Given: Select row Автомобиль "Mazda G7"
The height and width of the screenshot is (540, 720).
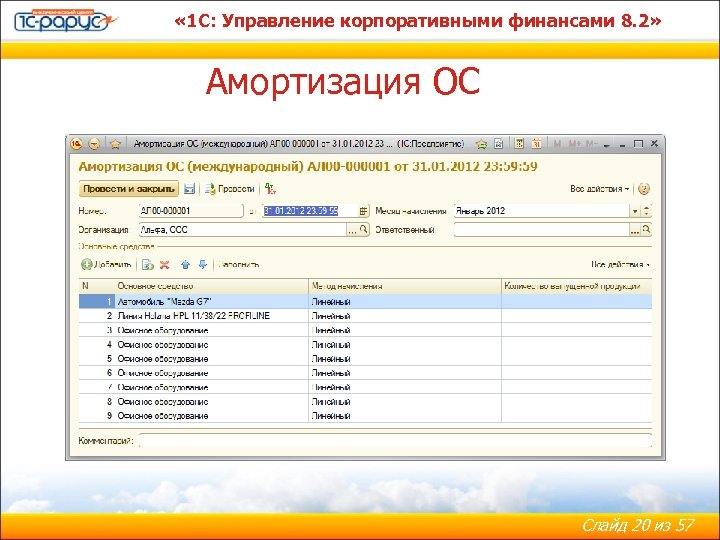Looking at the screenshot, I should click(x=365, y=302).
